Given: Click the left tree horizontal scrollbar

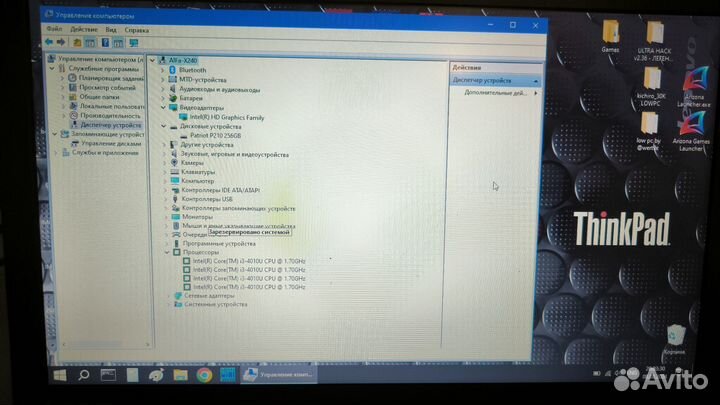Looking at the screenshot, I should coord(105,344).
